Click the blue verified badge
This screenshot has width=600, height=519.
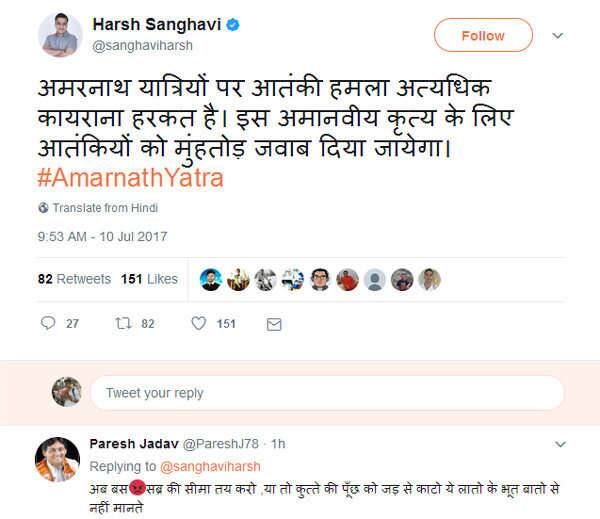pyautogui.click(x=233, y=25)
